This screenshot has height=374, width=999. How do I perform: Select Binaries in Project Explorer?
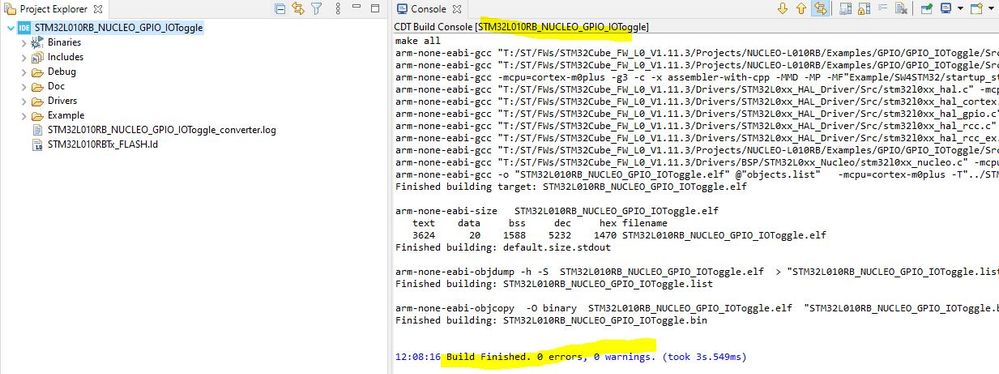64,43
